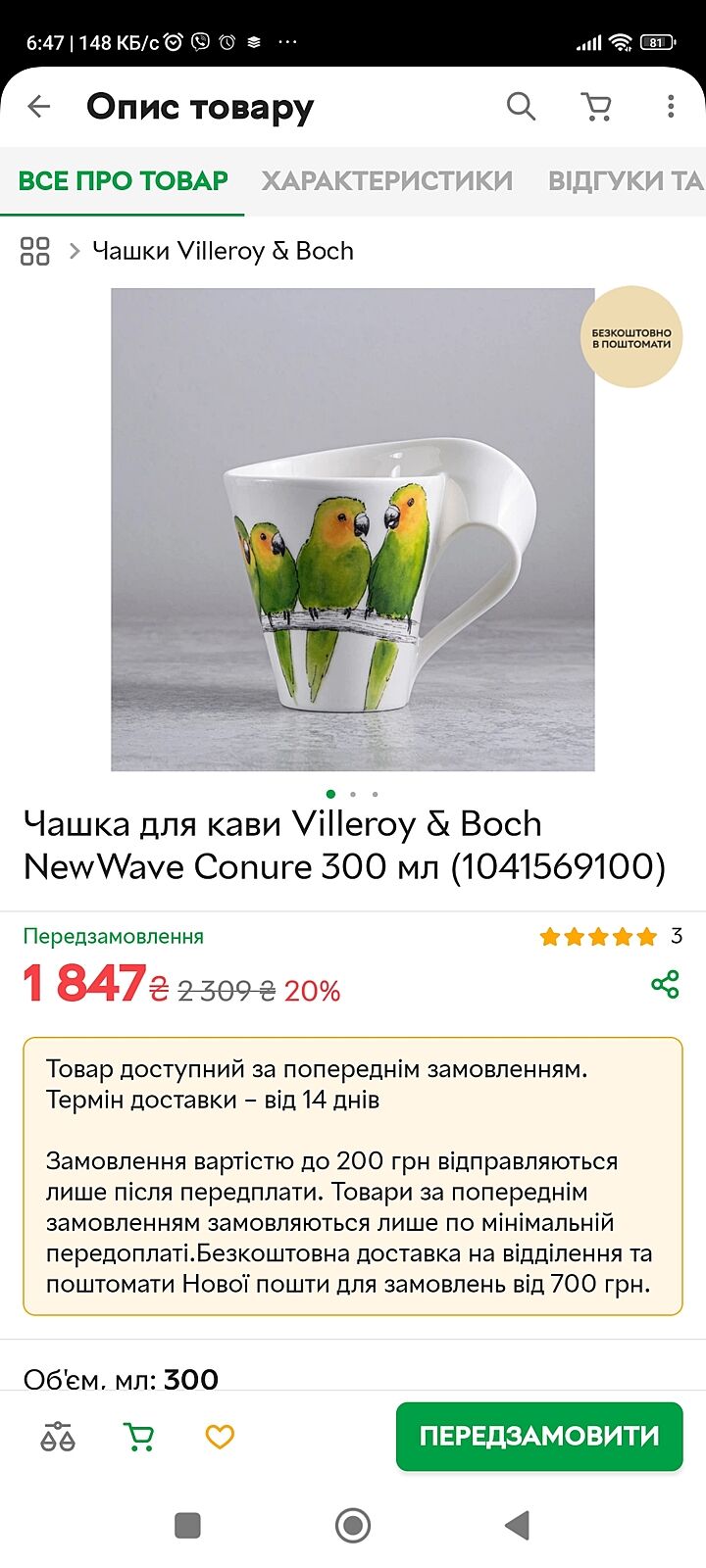Open the cart icon in top bar
This screenshot has height=1568, width=706.
(x=596, y=106)
